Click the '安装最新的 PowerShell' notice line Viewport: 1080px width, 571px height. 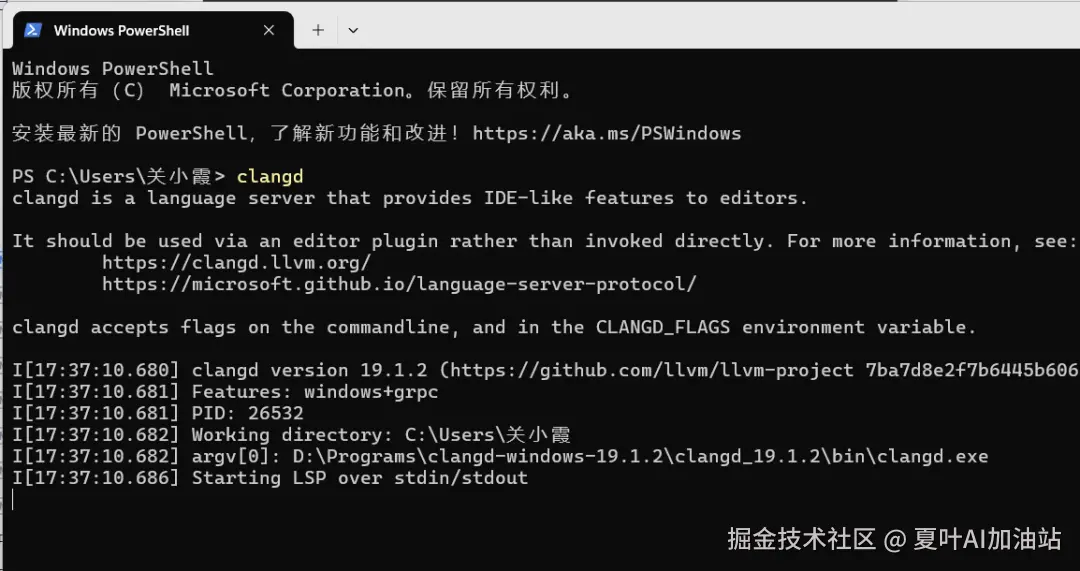coord(377,134)
